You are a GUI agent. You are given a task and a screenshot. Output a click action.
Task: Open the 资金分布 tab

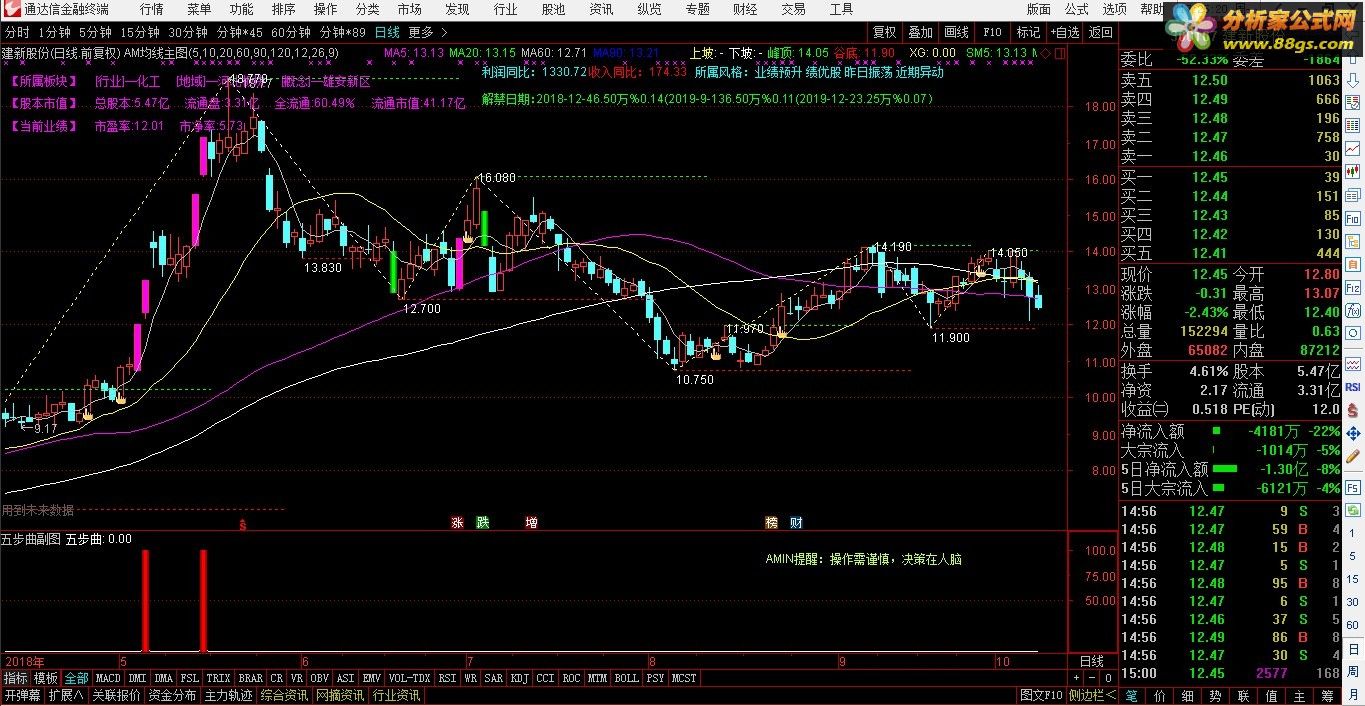[173, 695]
